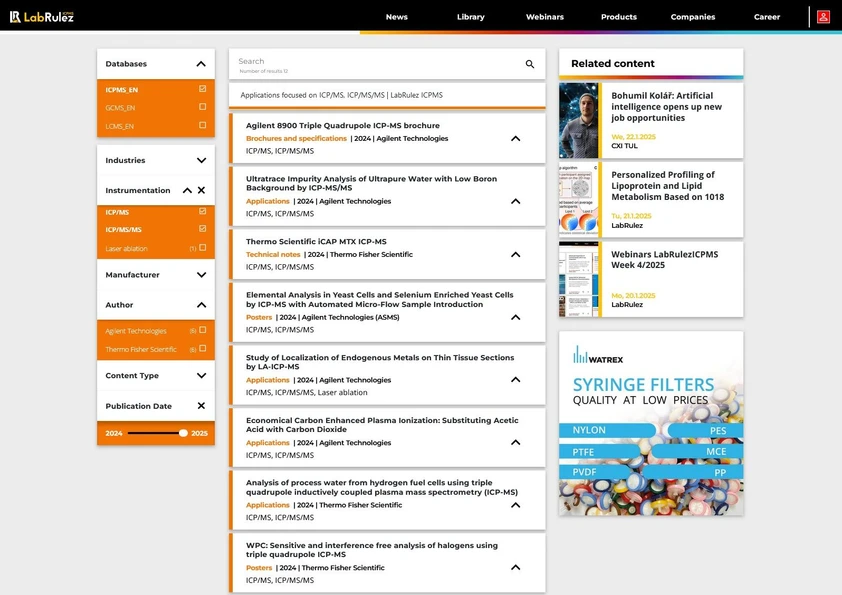Screen dimensions: 842x595
Task: Open the user account icon
Action: pos(823,17)
